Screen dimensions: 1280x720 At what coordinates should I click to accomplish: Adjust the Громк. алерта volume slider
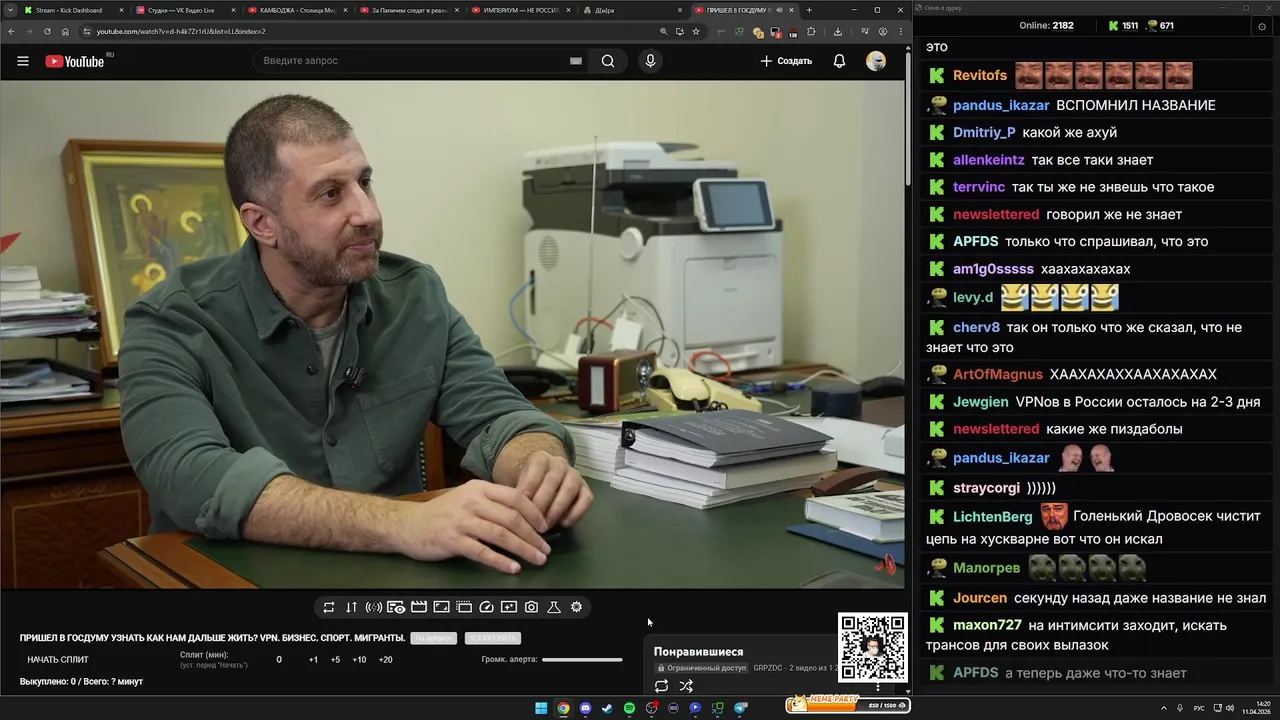(582, 660)
